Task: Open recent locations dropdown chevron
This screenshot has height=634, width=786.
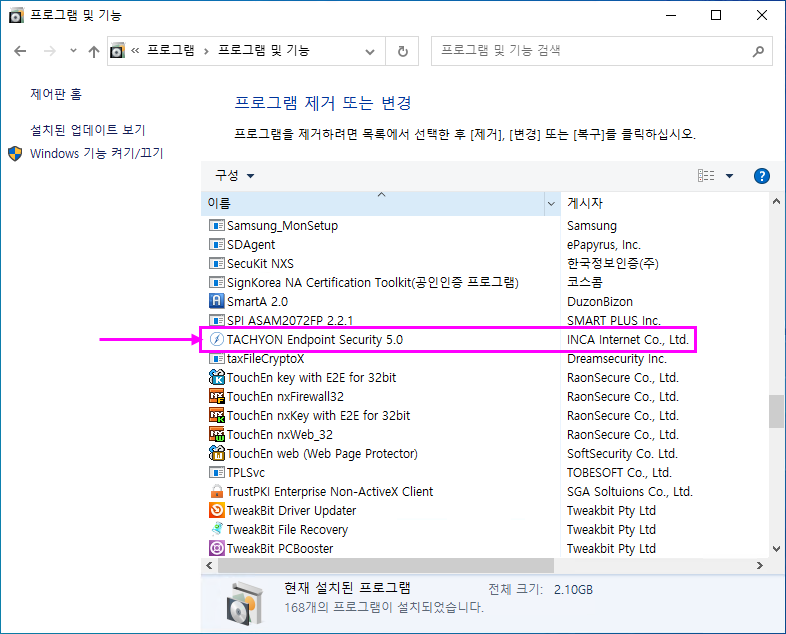Action: click(x=73, y=51)
